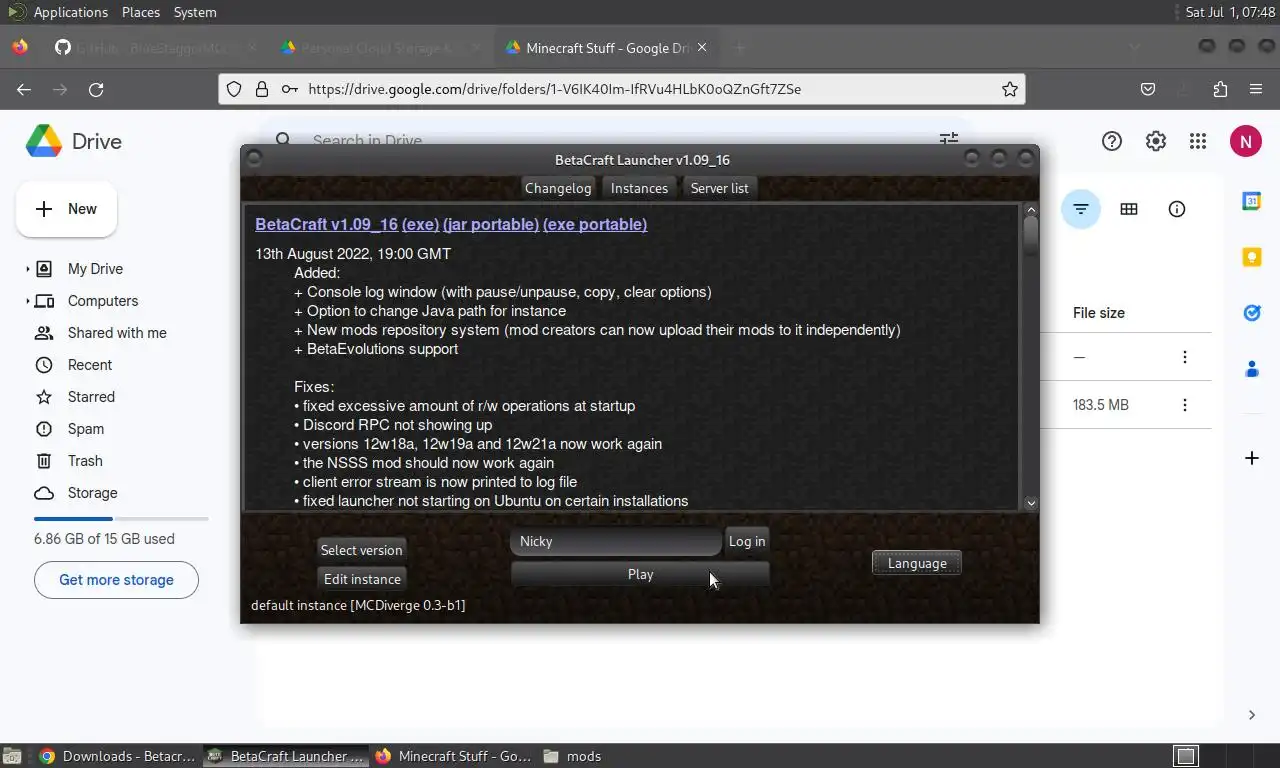Open Google Drive home logo
1280x768 pixels.
[x=74, y=141]
